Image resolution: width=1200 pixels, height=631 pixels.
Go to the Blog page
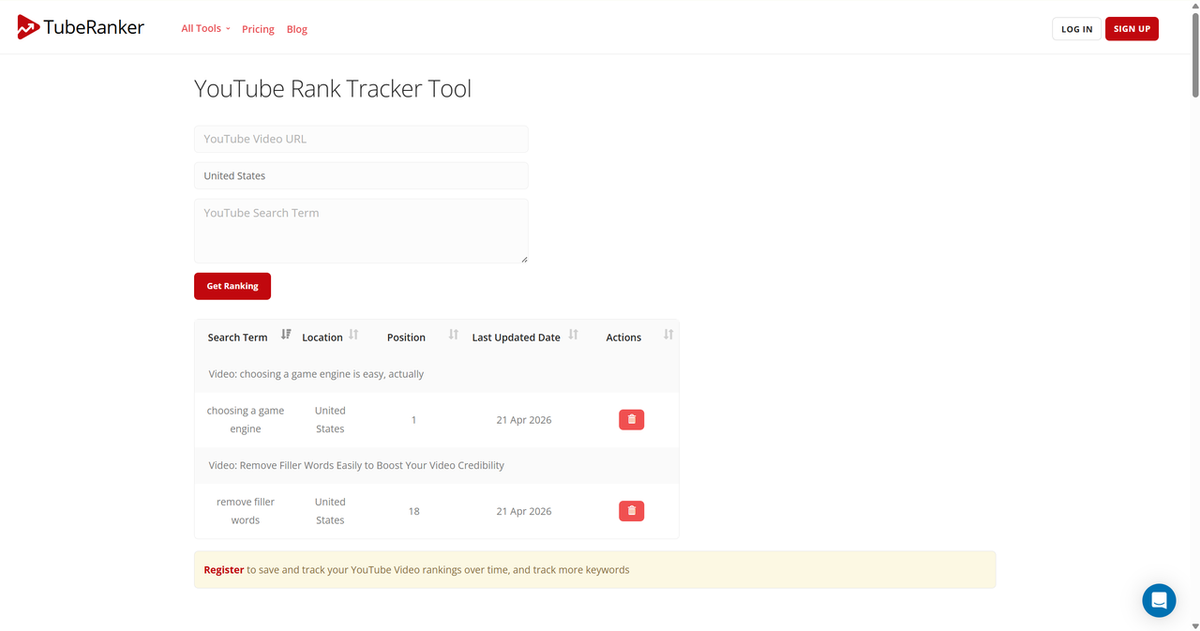click(297, 29)
